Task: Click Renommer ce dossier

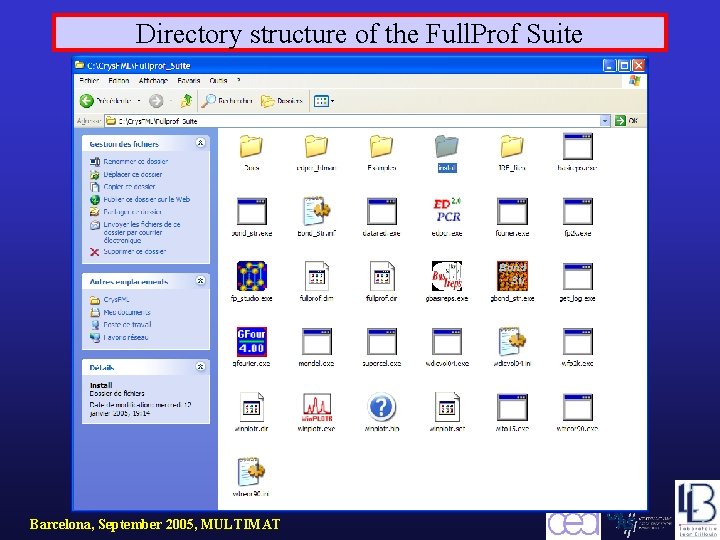Action: point(129,162)
